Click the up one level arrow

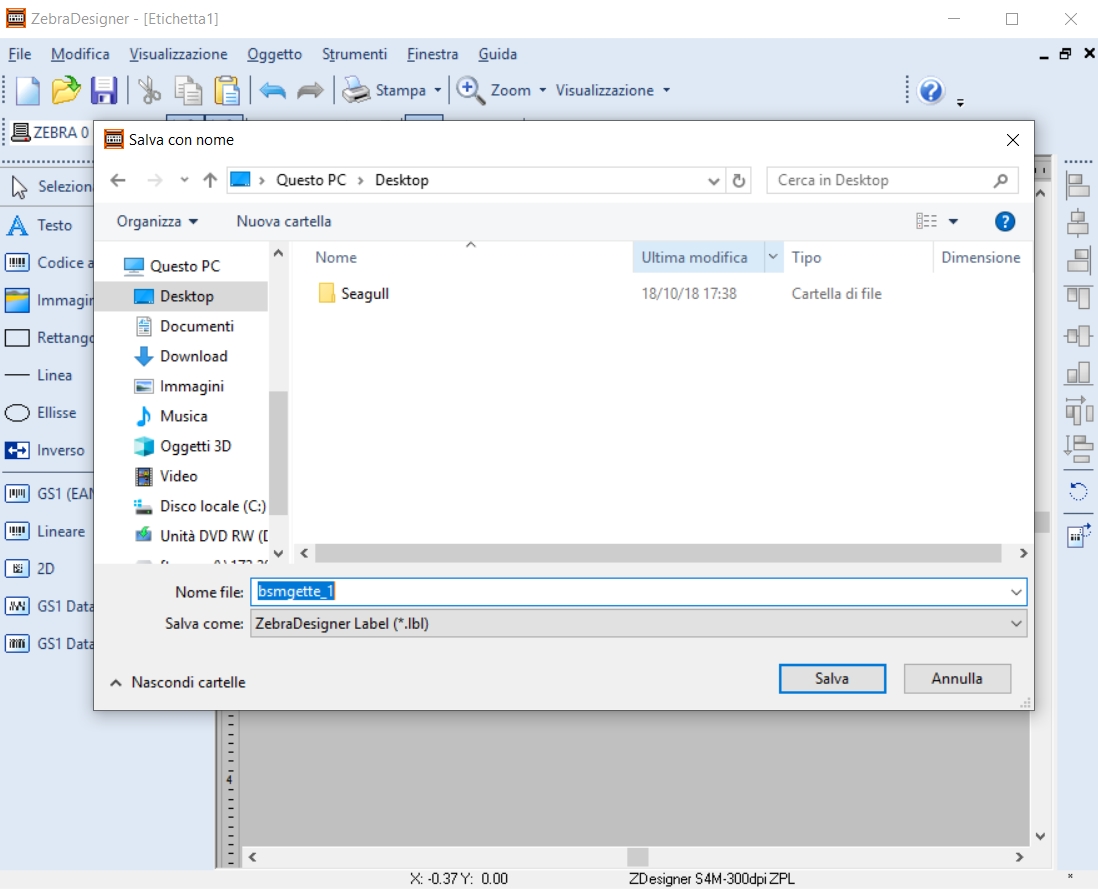coord(210,181)
